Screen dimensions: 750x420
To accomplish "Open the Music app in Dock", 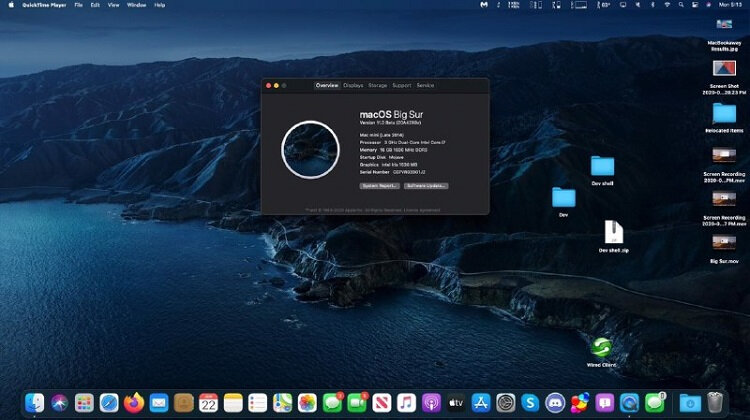I will [x=407, y=403].
